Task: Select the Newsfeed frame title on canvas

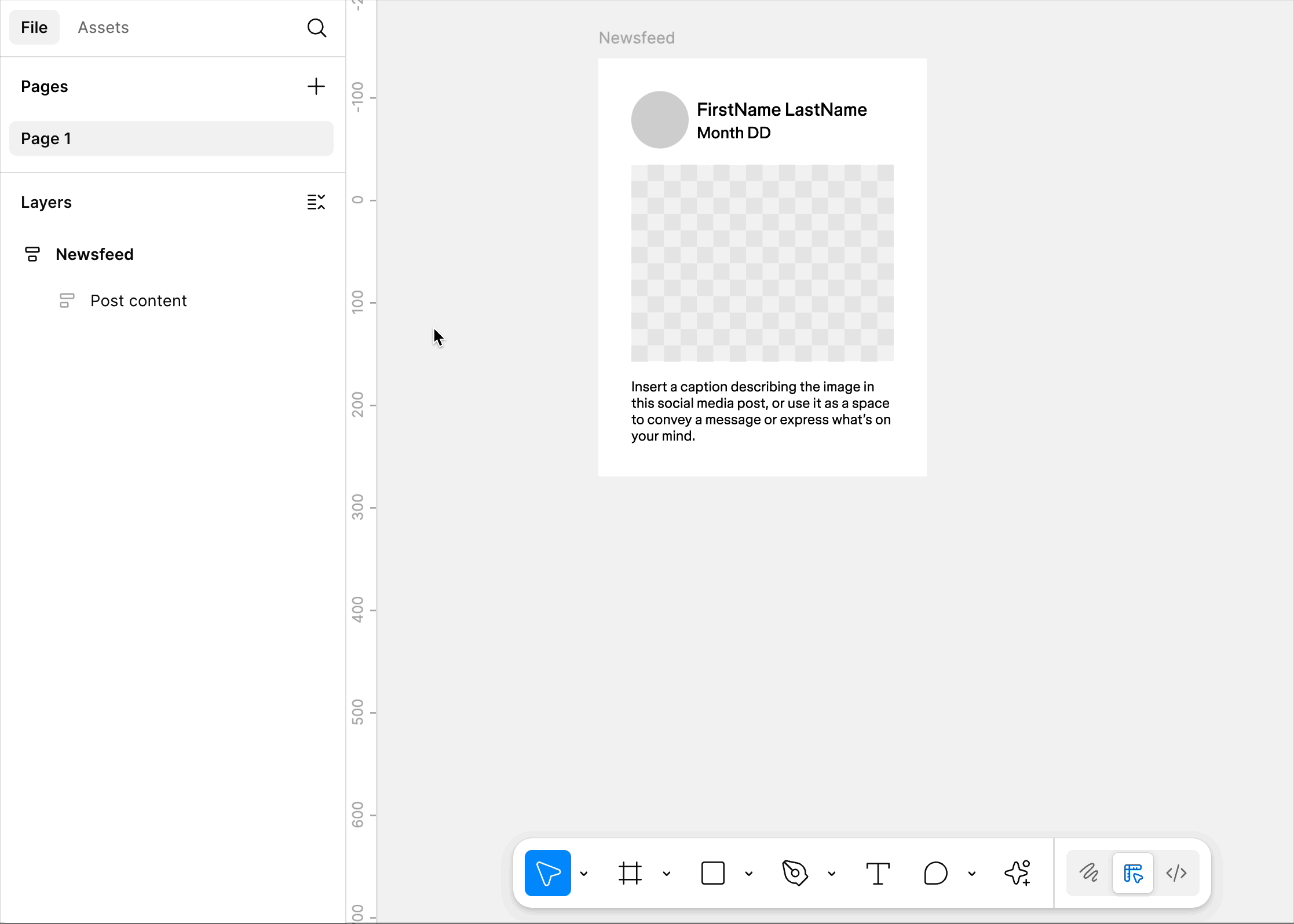Action: pyautogui.click(x=637, y=38)
